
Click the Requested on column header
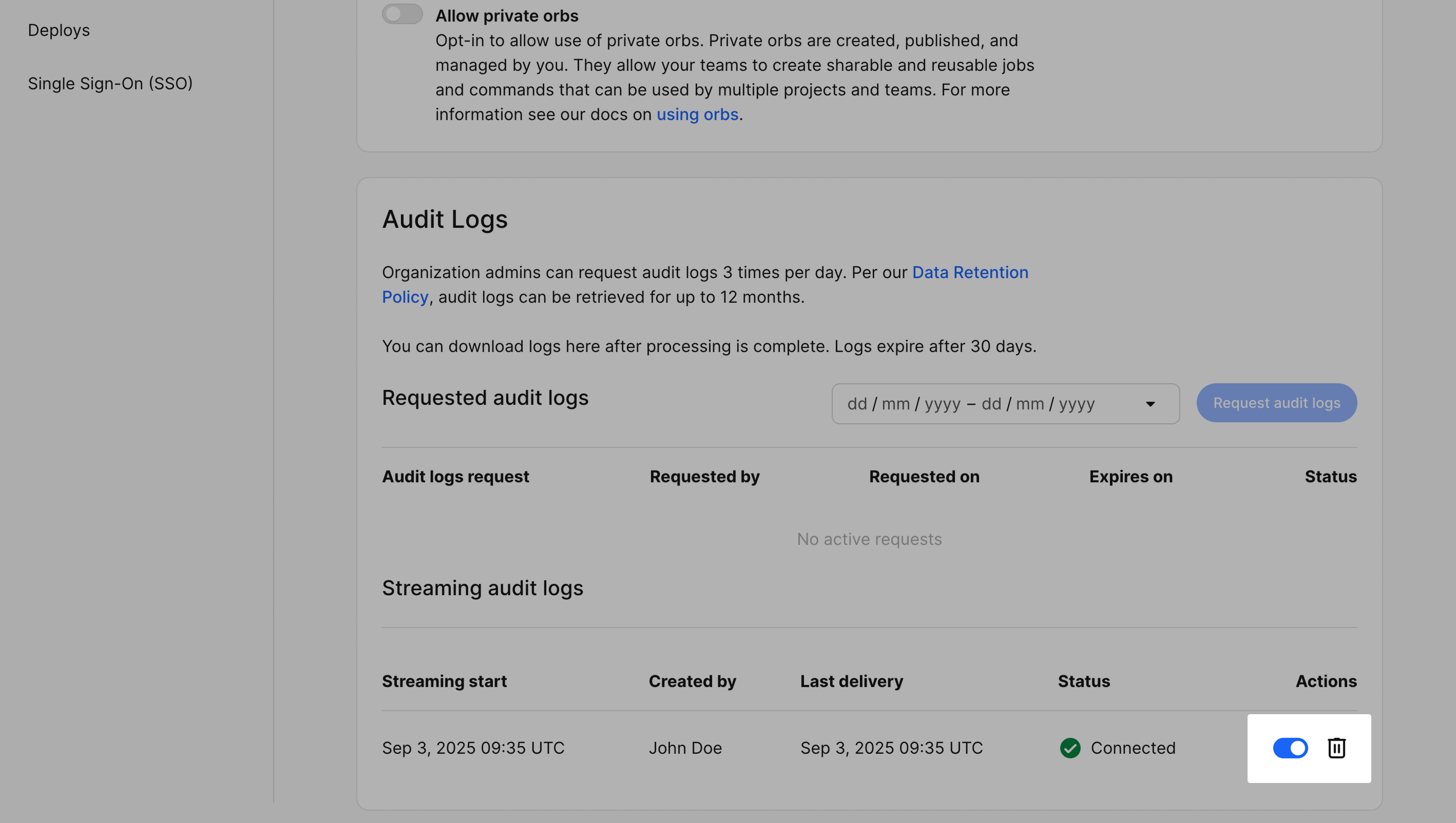[924, 477]
